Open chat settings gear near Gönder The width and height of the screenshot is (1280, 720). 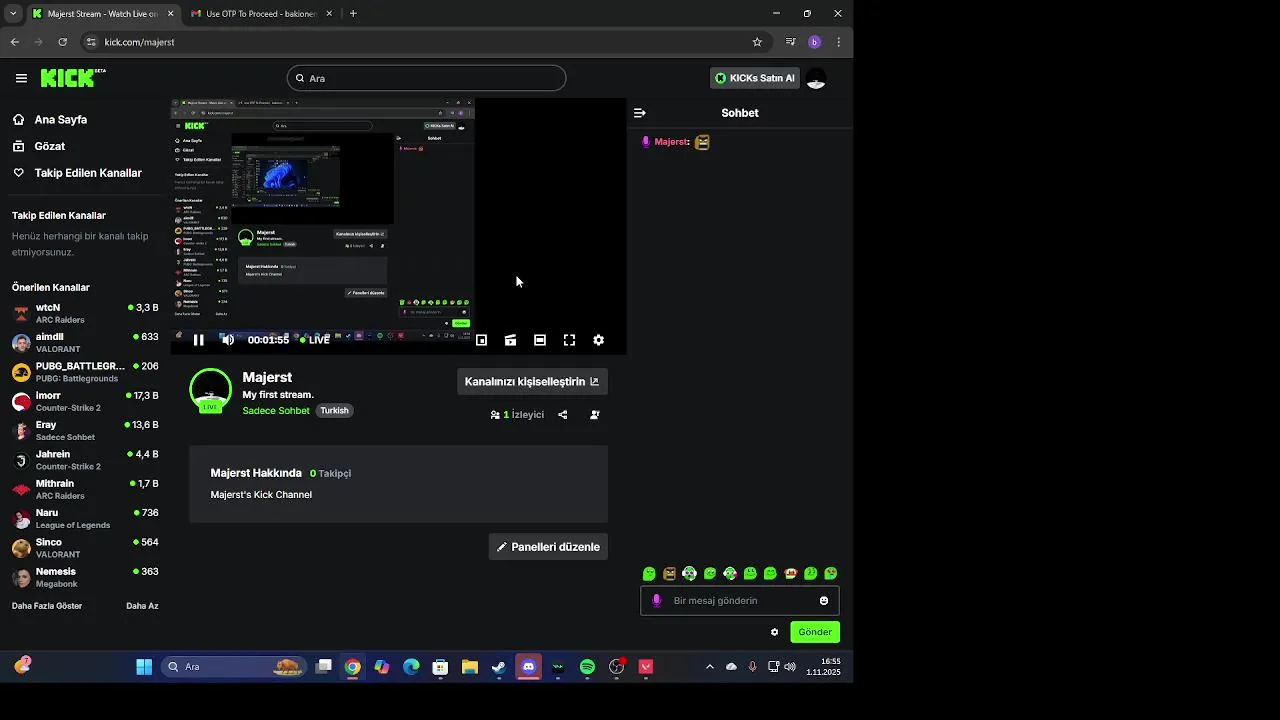pos(774,632)
